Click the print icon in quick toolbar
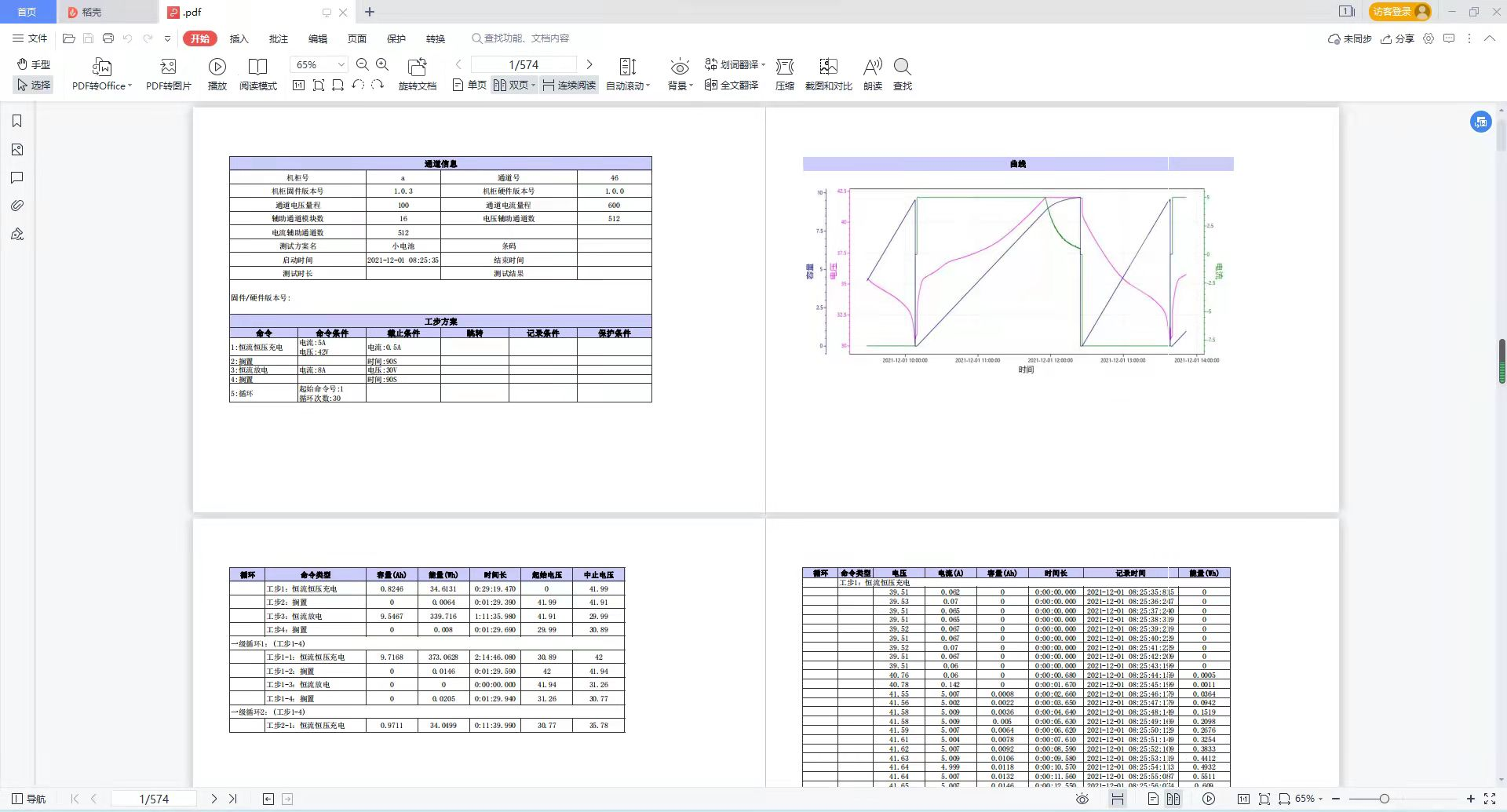This screenshot has height=812, width=1507. click(x=108, y=38)
